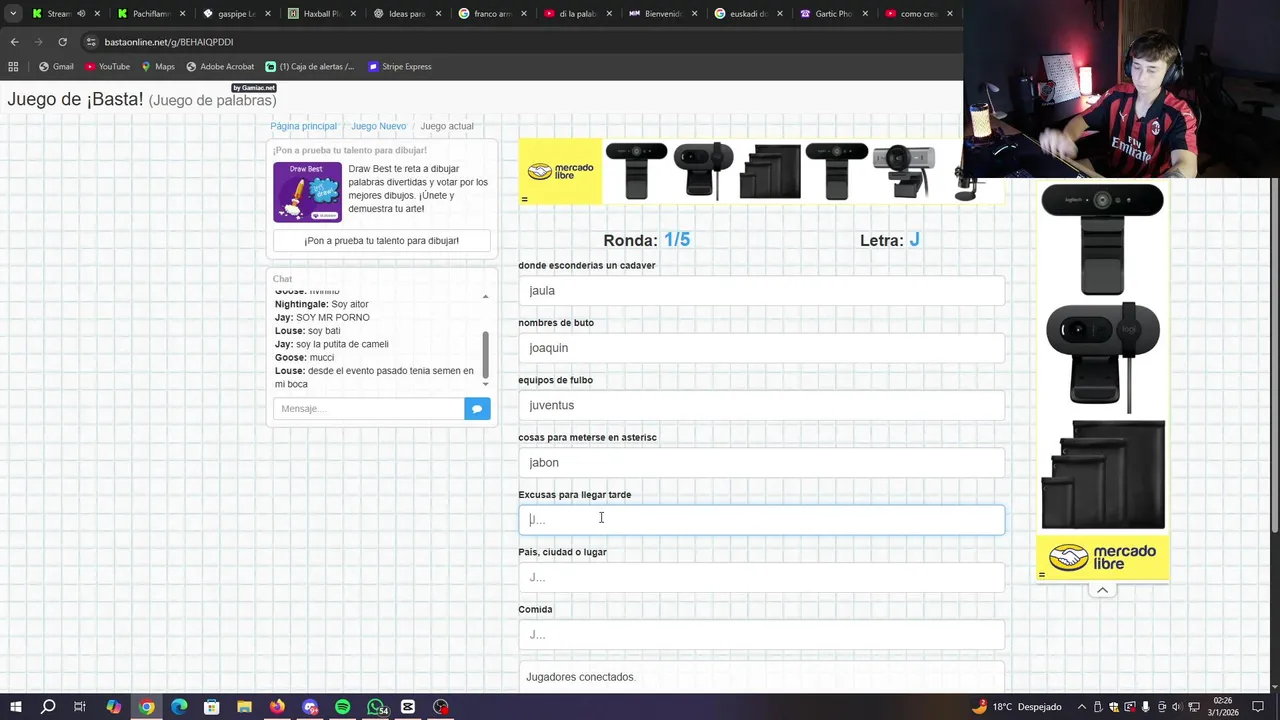Viewport: 1280px width, 720px height.
Task: Click the address bar URL
Action: tap(168, 42)
